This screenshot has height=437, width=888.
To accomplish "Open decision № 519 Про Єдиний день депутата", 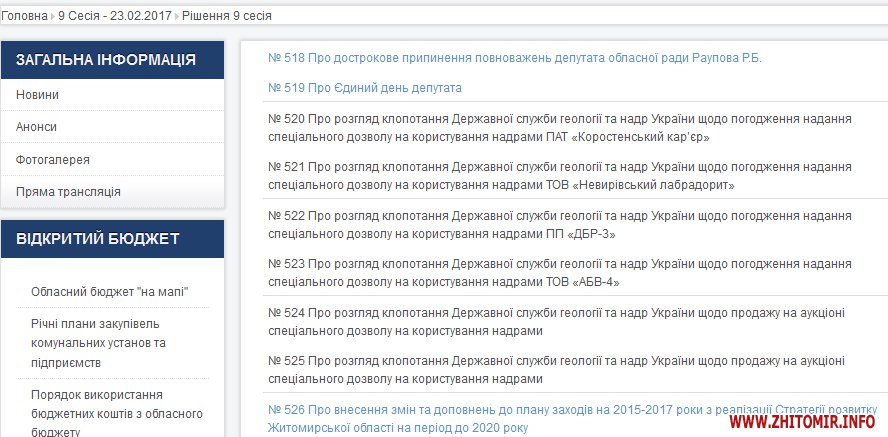I will pos(365,88).
